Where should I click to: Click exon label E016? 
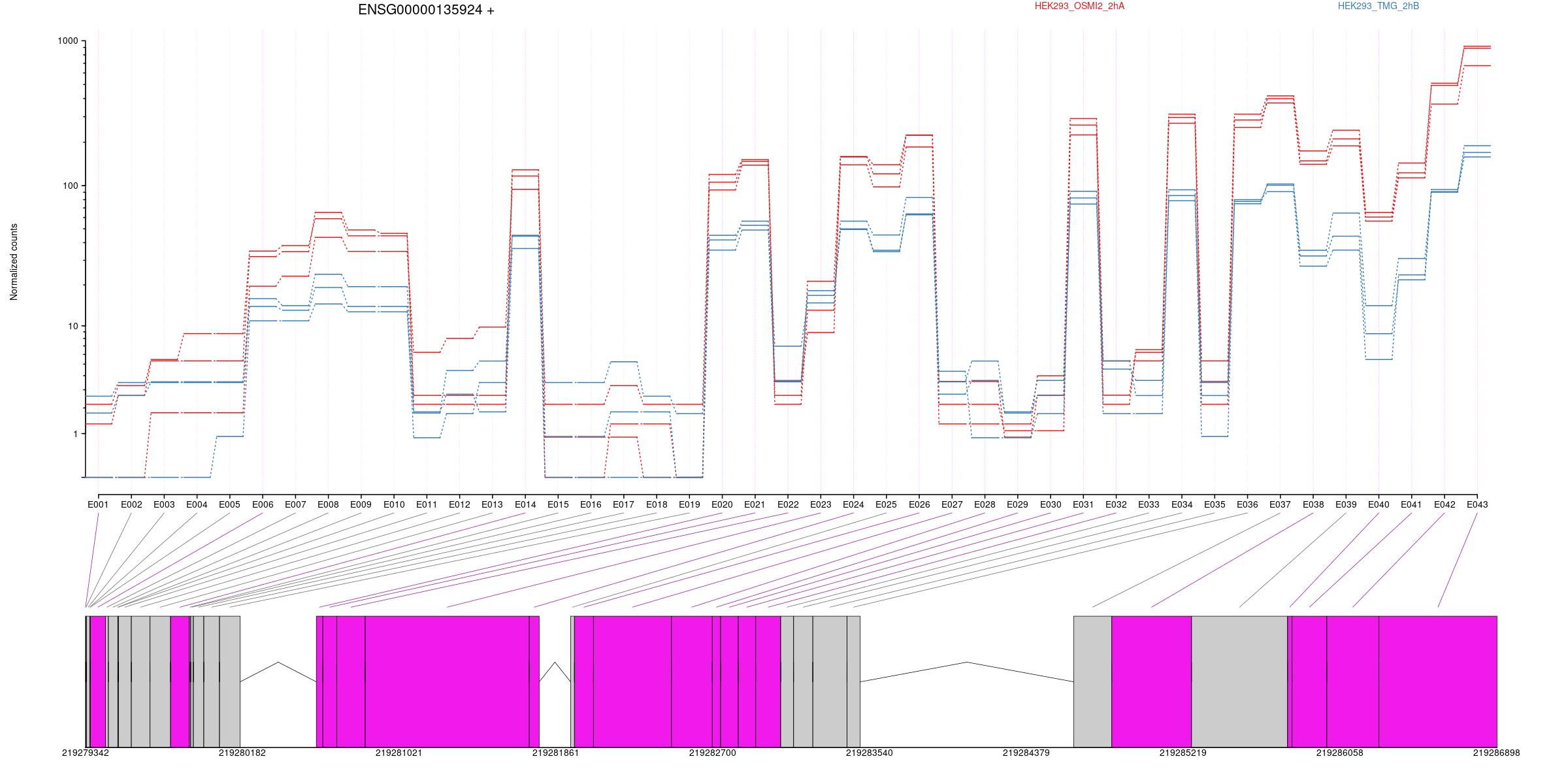(591, 504)
